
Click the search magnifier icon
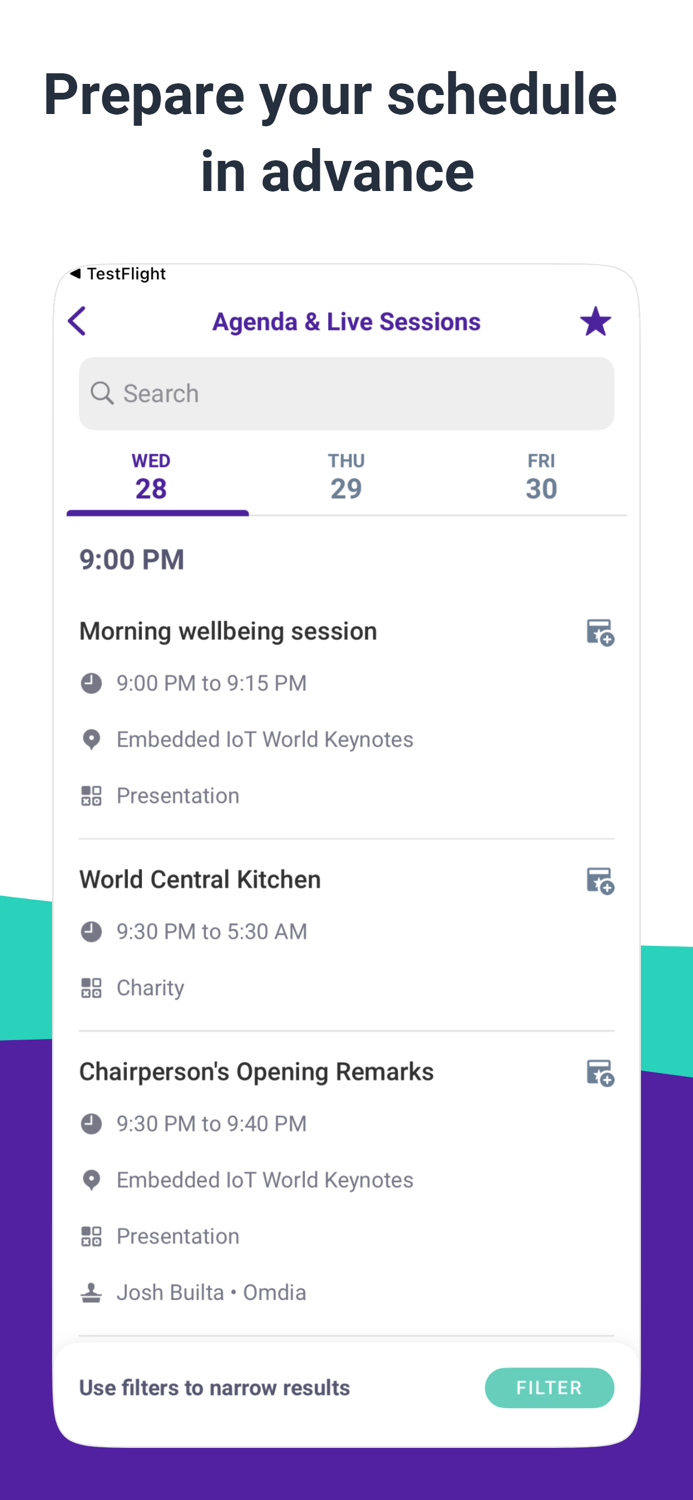[101, 393]
